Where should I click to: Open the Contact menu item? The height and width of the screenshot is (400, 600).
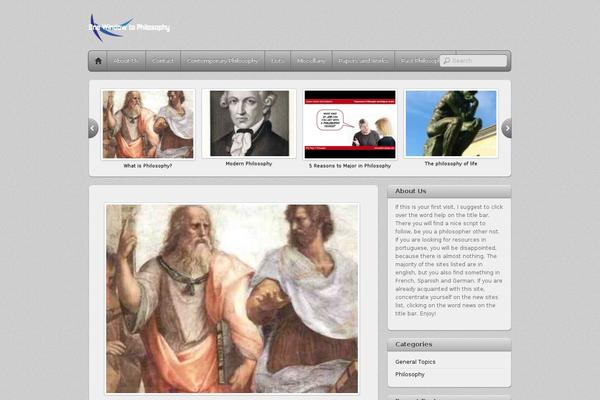(163, 61)
